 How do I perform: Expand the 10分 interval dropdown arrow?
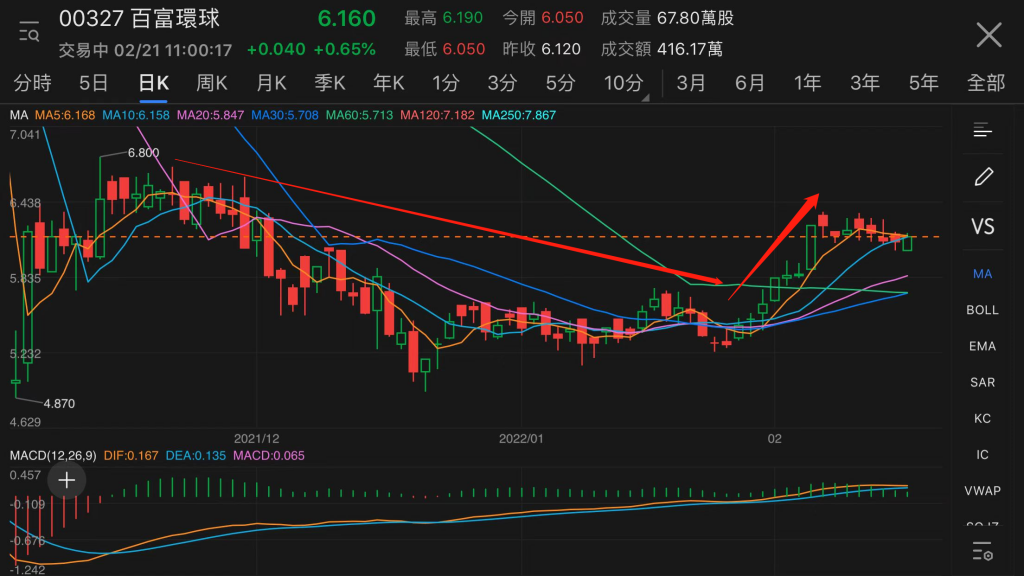point(645,97)
